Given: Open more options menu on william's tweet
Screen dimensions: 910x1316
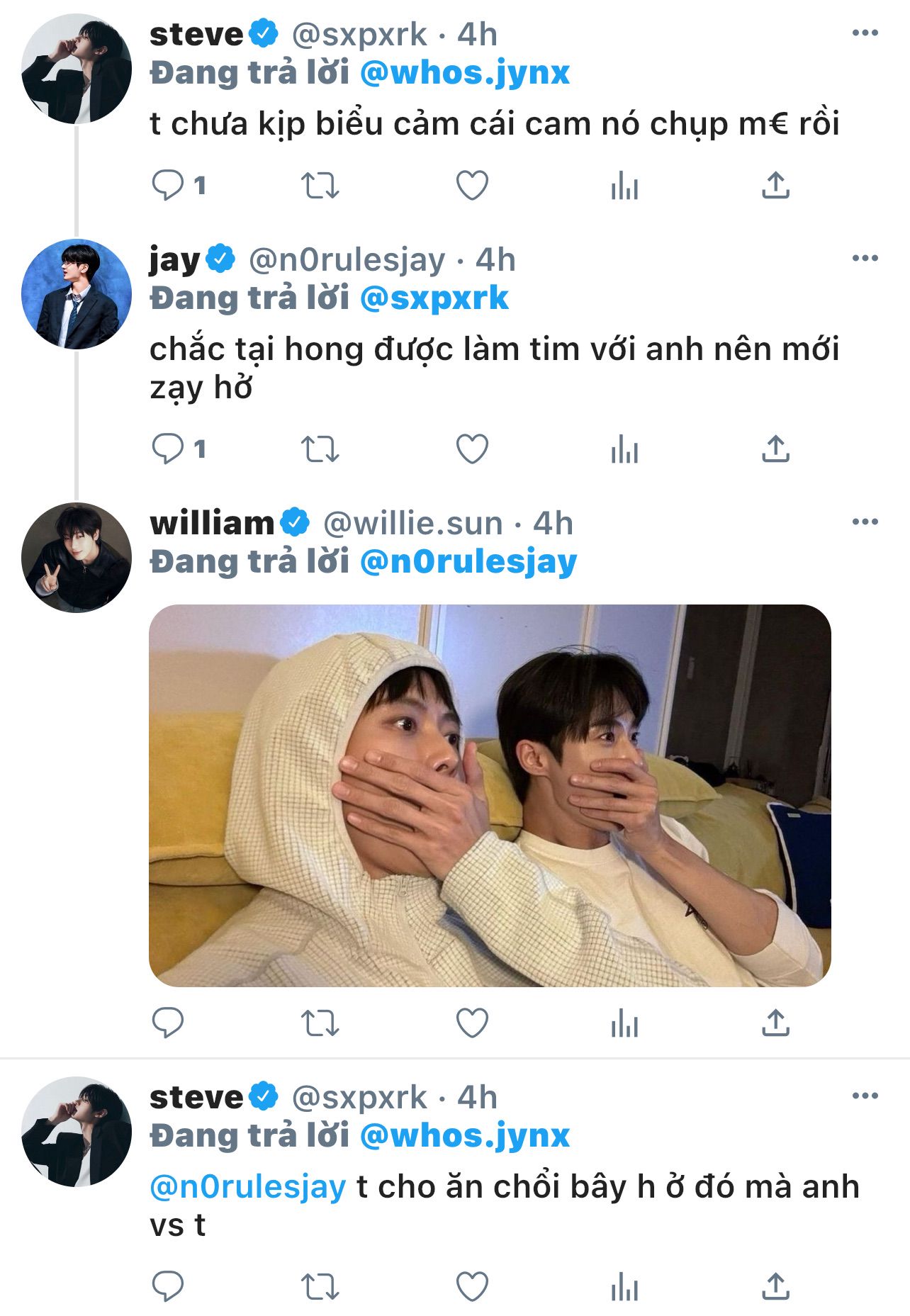Looking at the screenshot, I should tap(865, 522).
